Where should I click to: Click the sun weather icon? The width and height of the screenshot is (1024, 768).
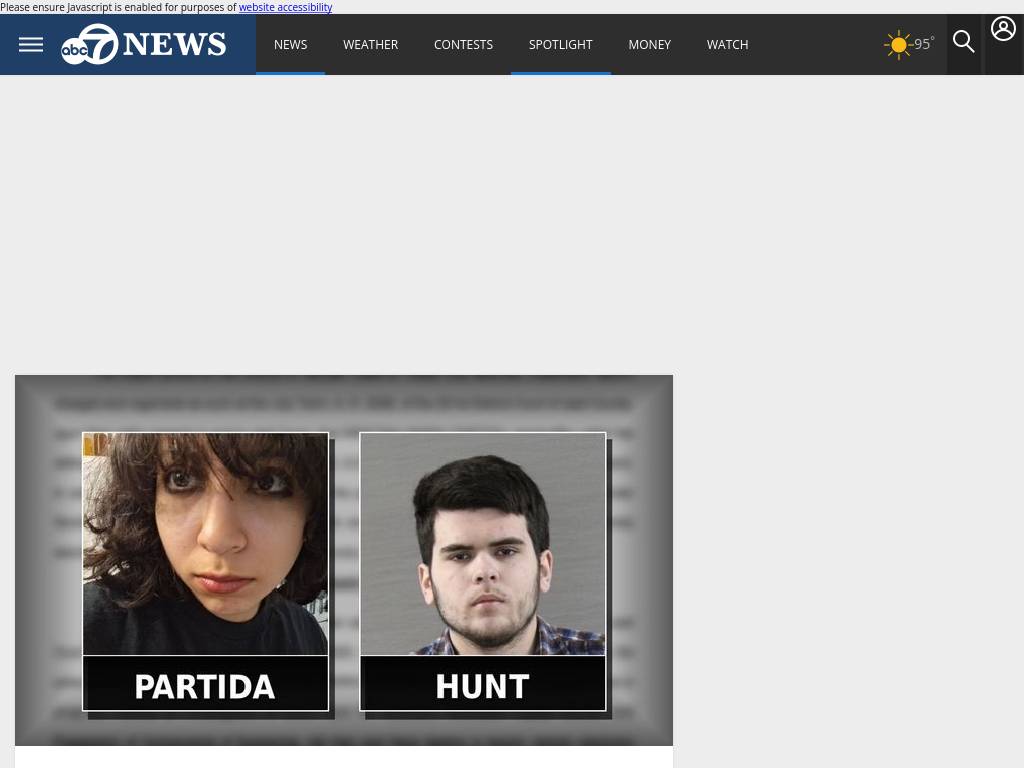point(898,45)
